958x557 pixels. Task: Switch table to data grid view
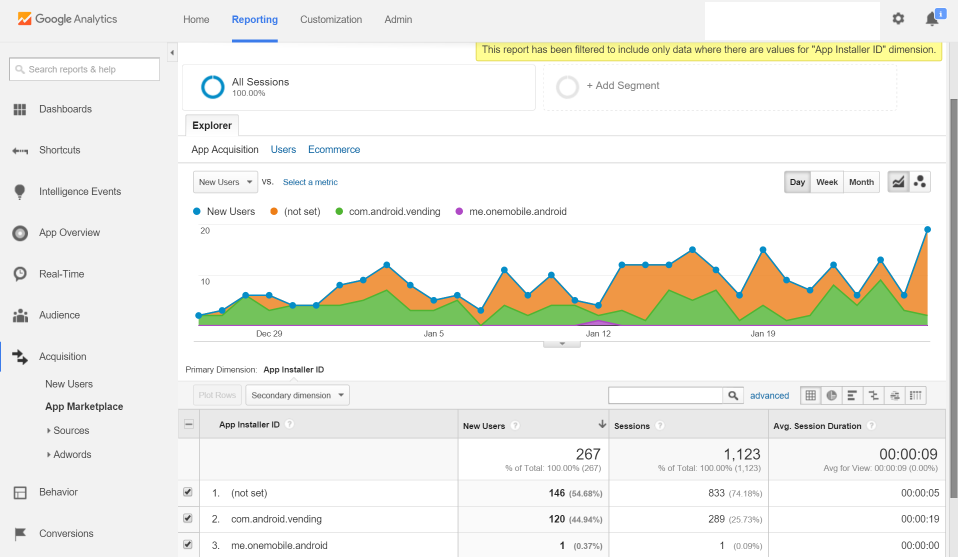810,396
